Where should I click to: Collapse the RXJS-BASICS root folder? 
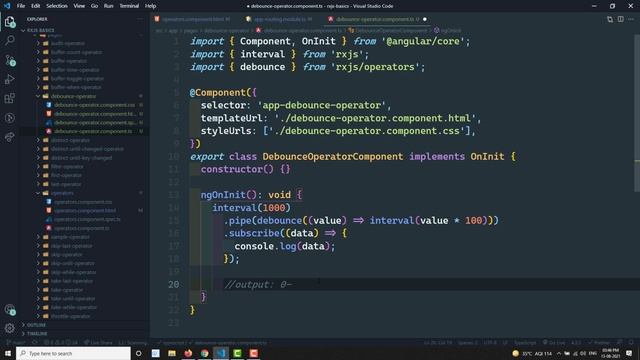[40, 31]
